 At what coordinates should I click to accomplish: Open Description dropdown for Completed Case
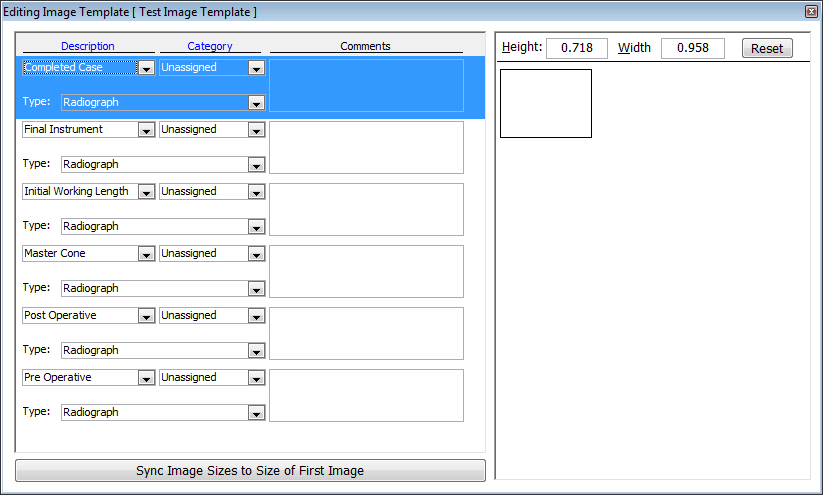tap(146, 69)
